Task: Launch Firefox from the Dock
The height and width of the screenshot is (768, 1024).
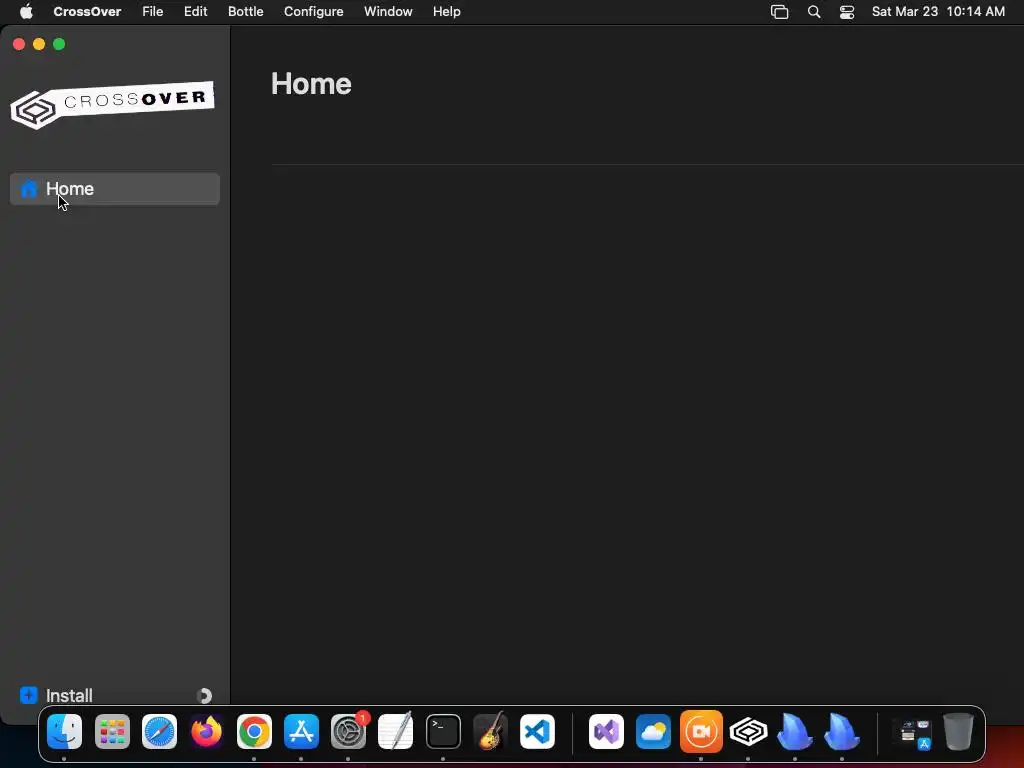Action: click(206, 731)
